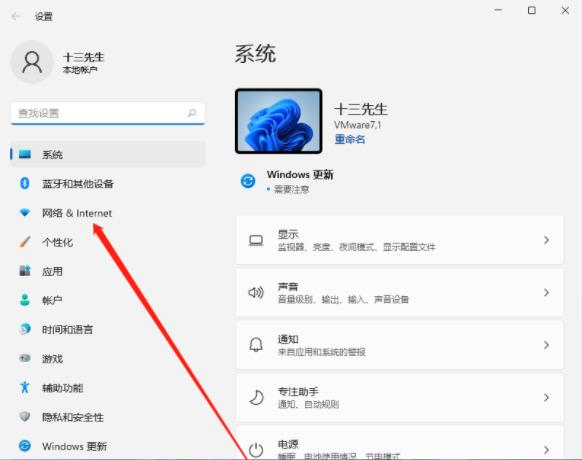Expand the 显示 row chevron
582x460 pixels.
[x=546, y=240]
